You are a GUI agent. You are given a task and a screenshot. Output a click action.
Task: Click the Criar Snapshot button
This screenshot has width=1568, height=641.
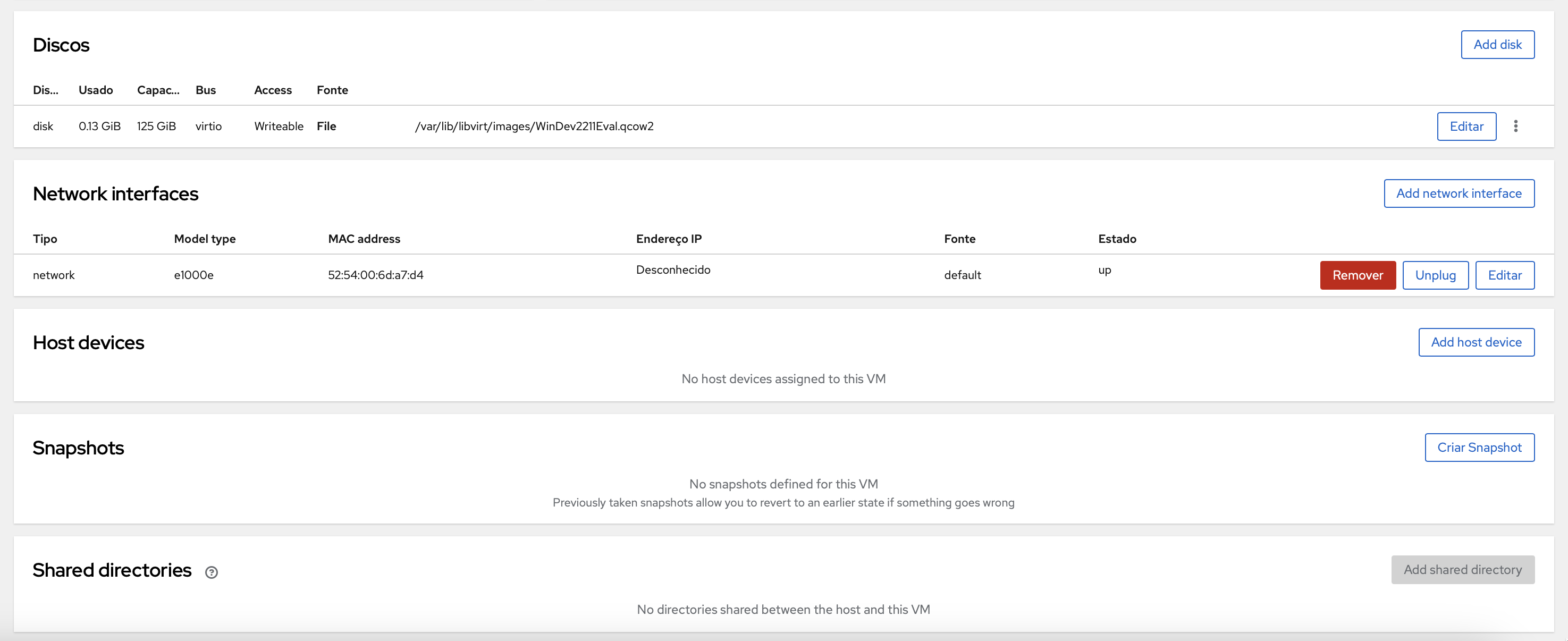click(1479, 448)
